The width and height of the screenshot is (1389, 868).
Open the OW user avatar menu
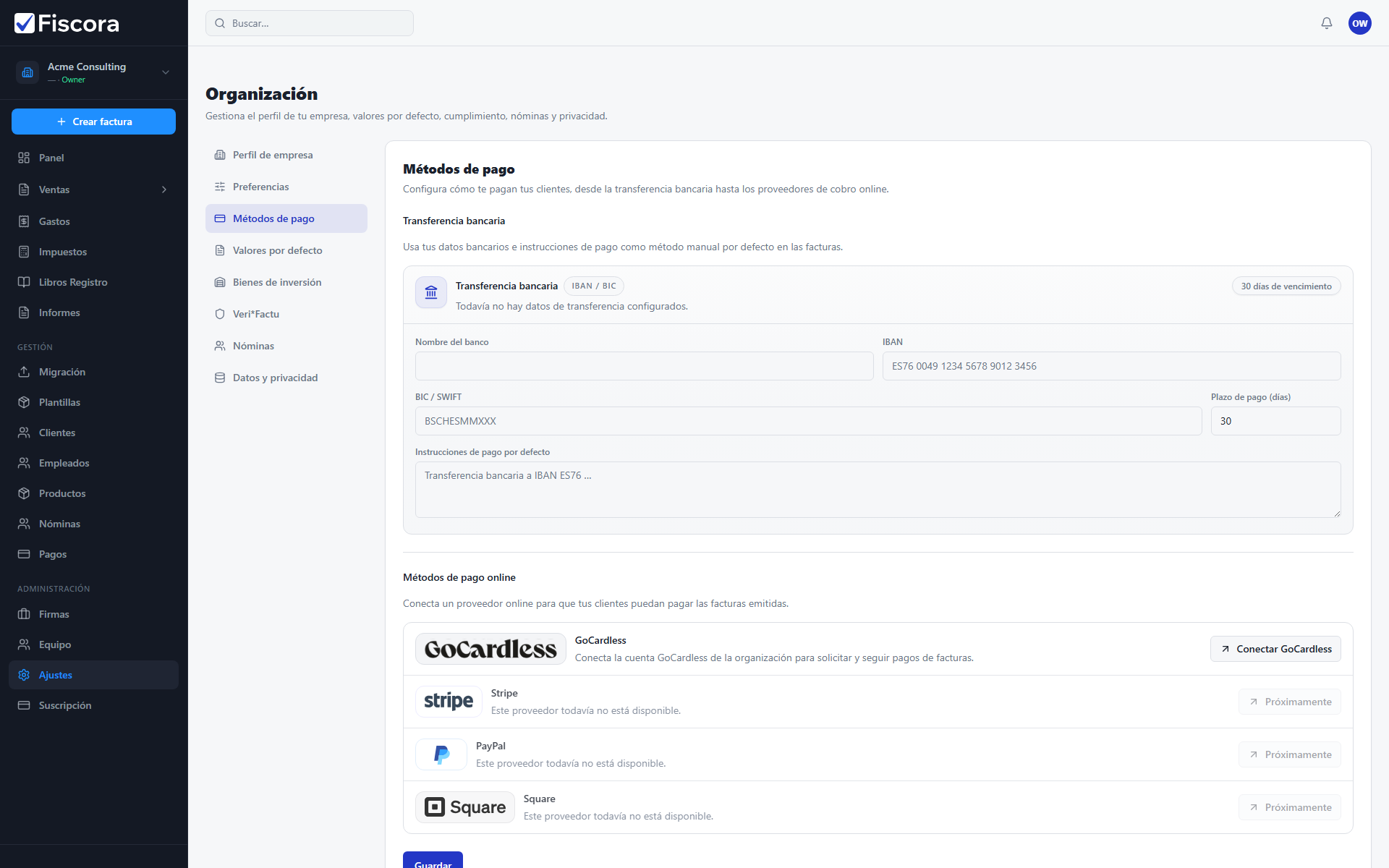point(1360,23)
